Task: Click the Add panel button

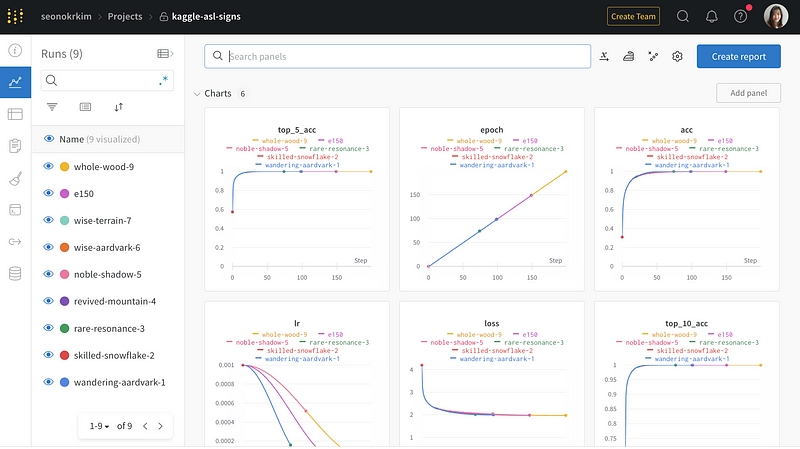Action: (x=748, y=93)
